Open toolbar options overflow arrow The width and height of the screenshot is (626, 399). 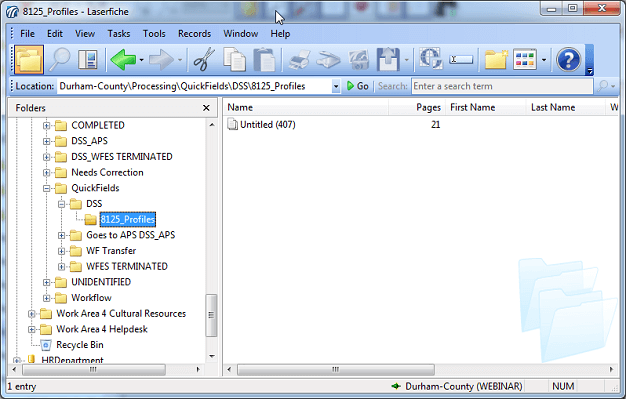coord(589,71)
